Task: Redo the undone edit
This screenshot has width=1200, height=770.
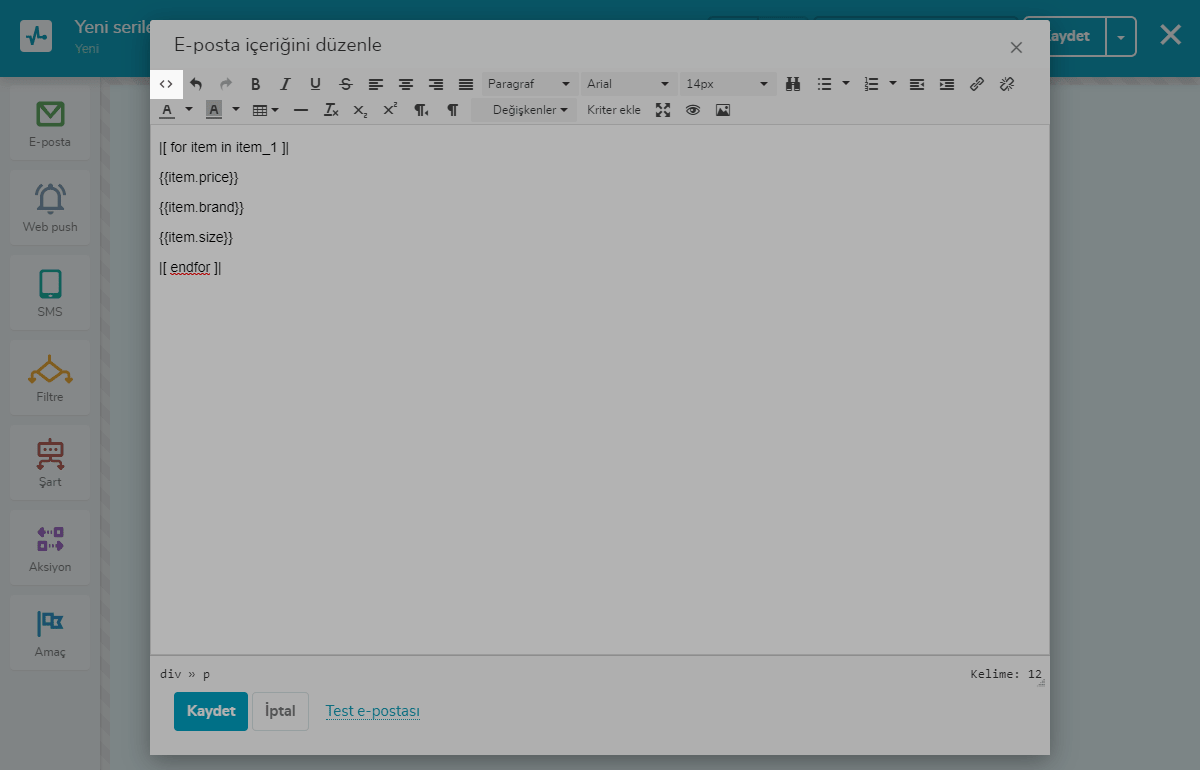Action: click(226, 84)
